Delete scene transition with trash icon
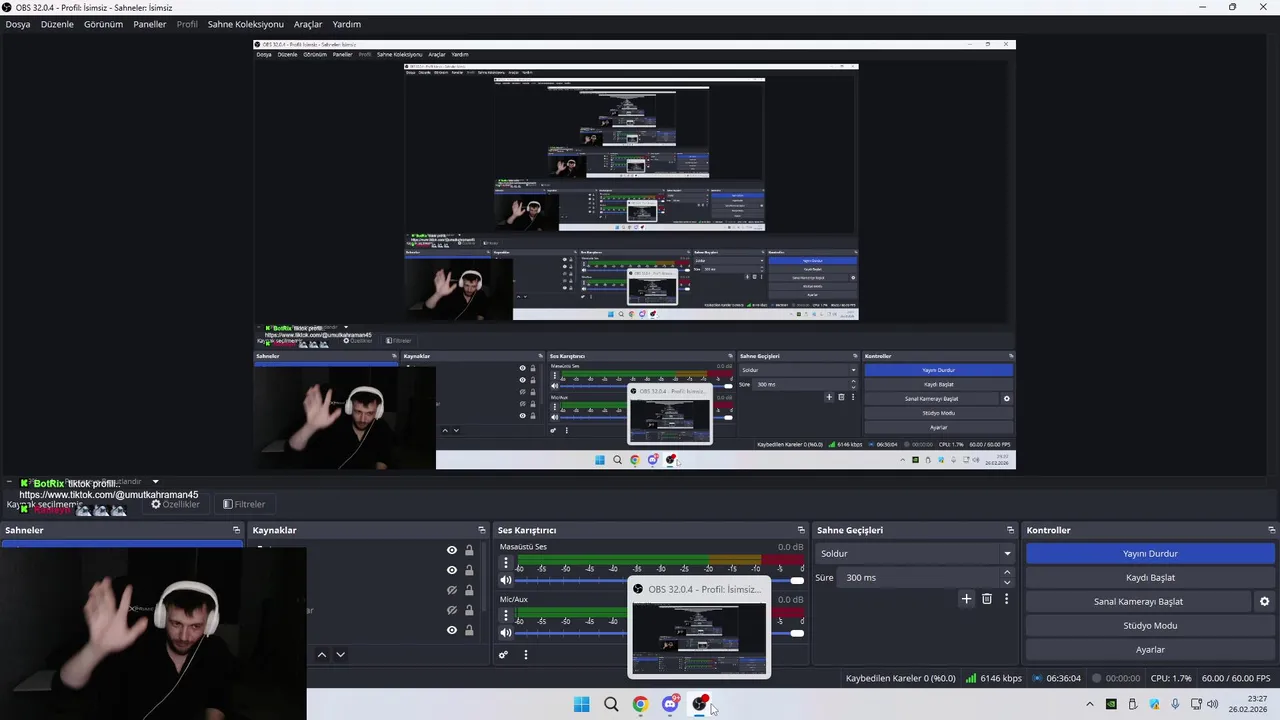Viewport: 1280px width, 720px height. pyautogui.click(x=987, y=599)
